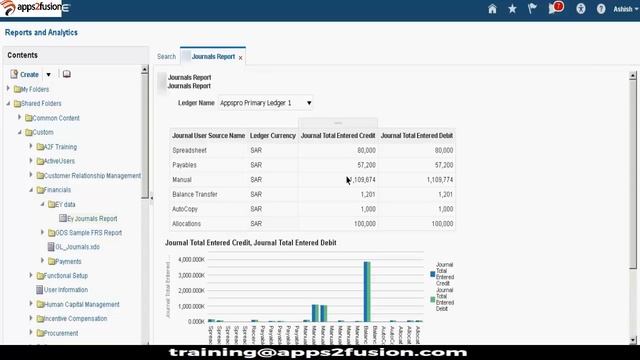Click Contents panel vertical scrollbar

[144, 135]
